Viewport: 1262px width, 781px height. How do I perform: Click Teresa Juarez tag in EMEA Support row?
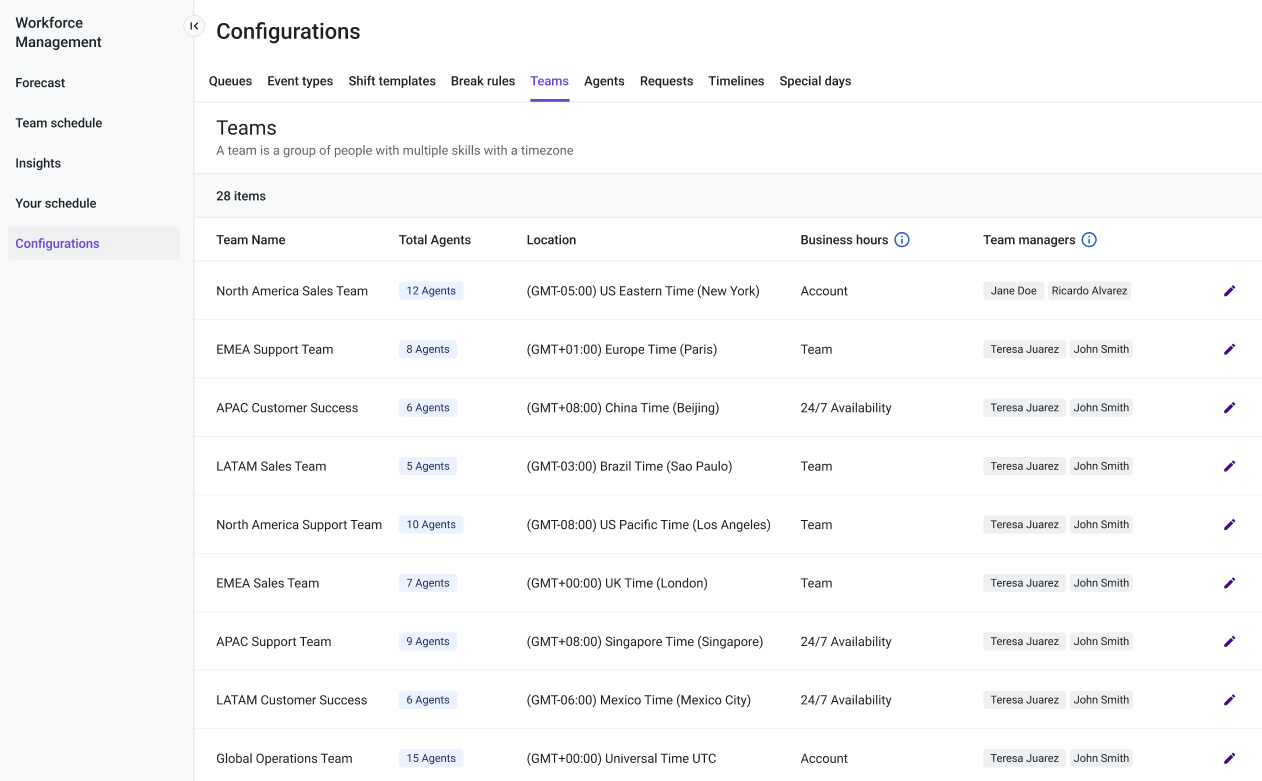click(x=1024, y=349)
